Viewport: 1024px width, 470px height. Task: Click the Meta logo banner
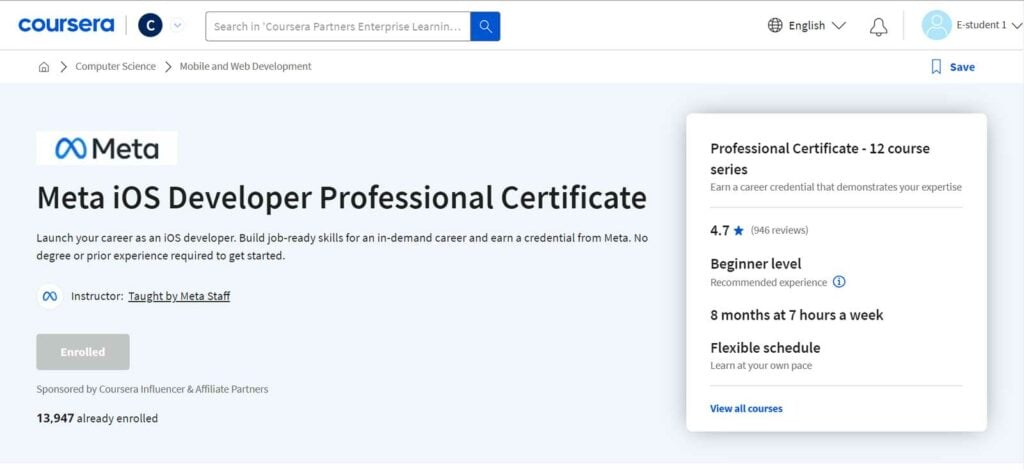tap(107, 148)
